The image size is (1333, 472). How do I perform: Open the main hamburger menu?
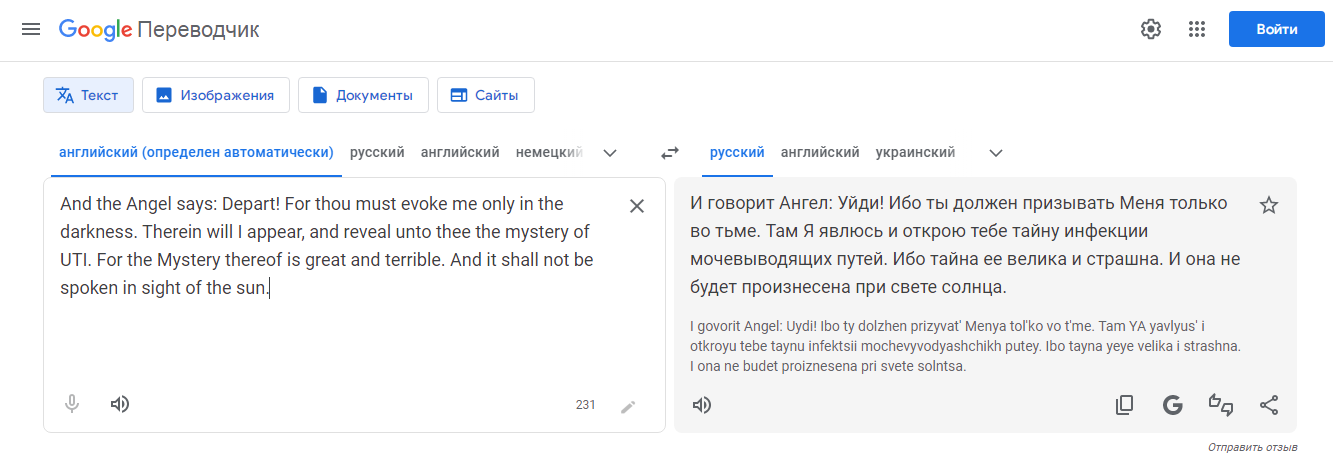tap(31, 29)
